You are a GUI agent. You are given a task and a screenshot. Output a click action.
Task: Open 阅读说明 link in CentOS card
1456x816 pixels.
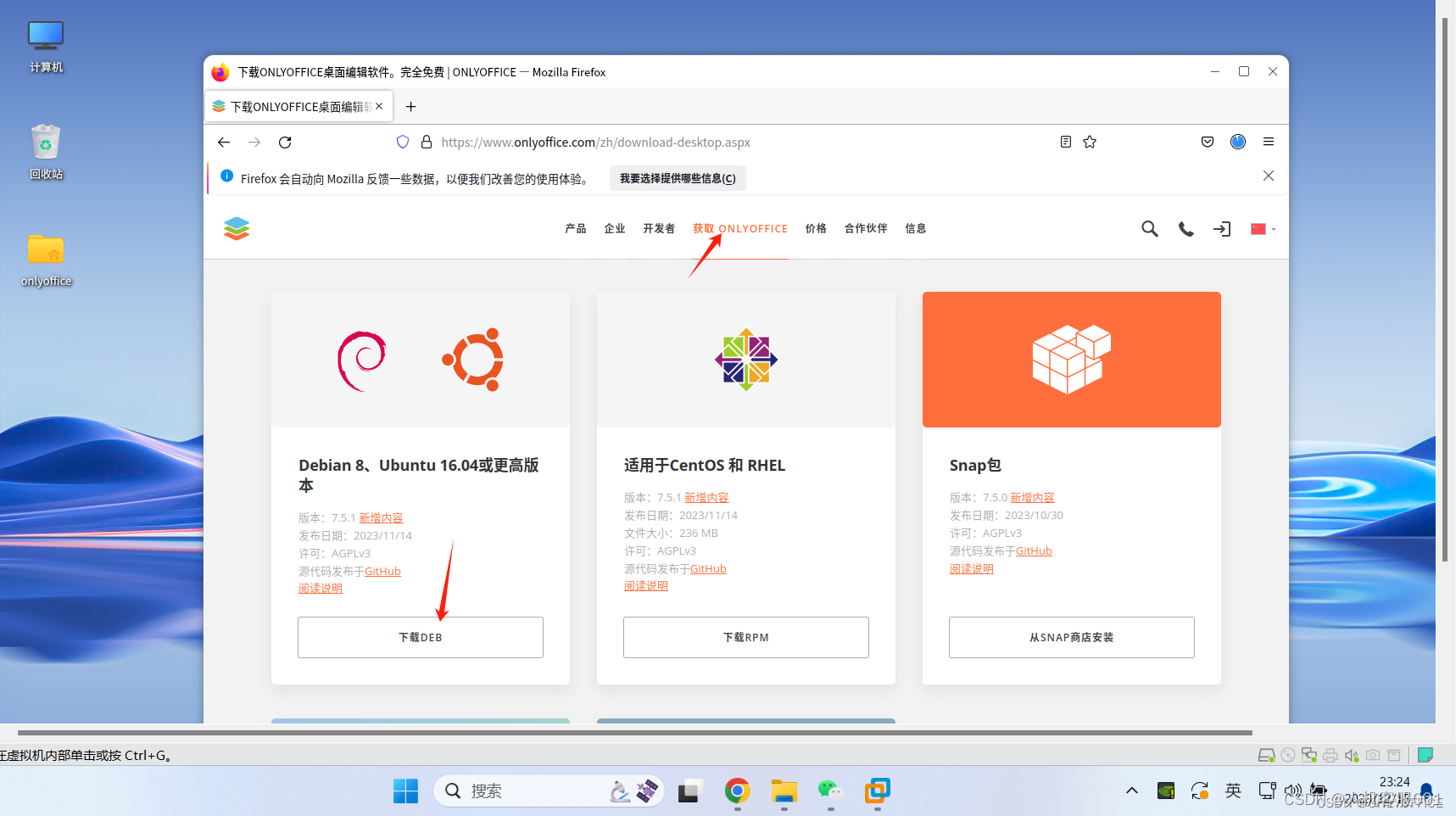click(x=646, y=586)
